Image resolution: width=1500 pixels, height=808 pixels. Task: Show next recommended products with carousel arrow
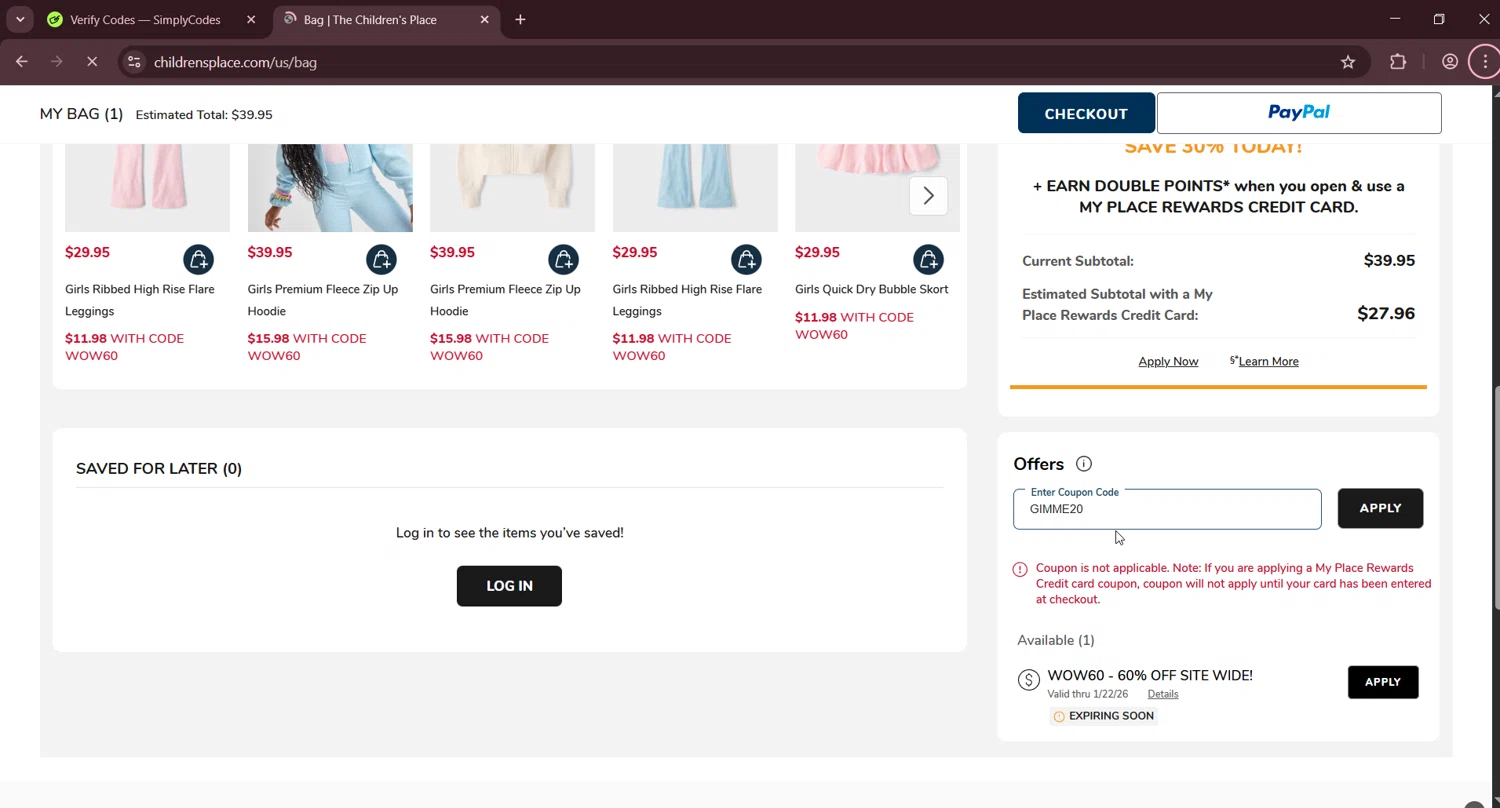[x=928, y=196]
